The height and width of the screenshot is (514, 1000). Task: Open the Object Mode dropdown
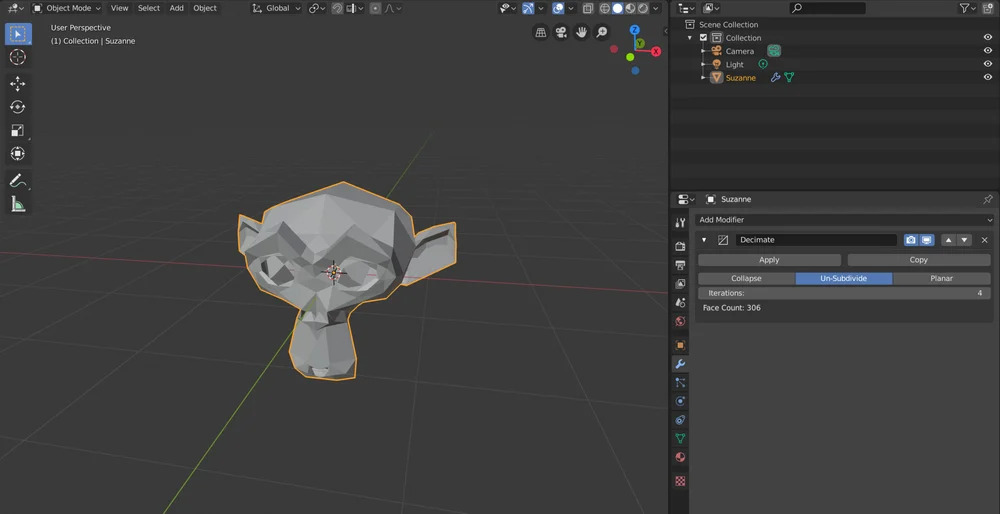[x=68, y=8]
